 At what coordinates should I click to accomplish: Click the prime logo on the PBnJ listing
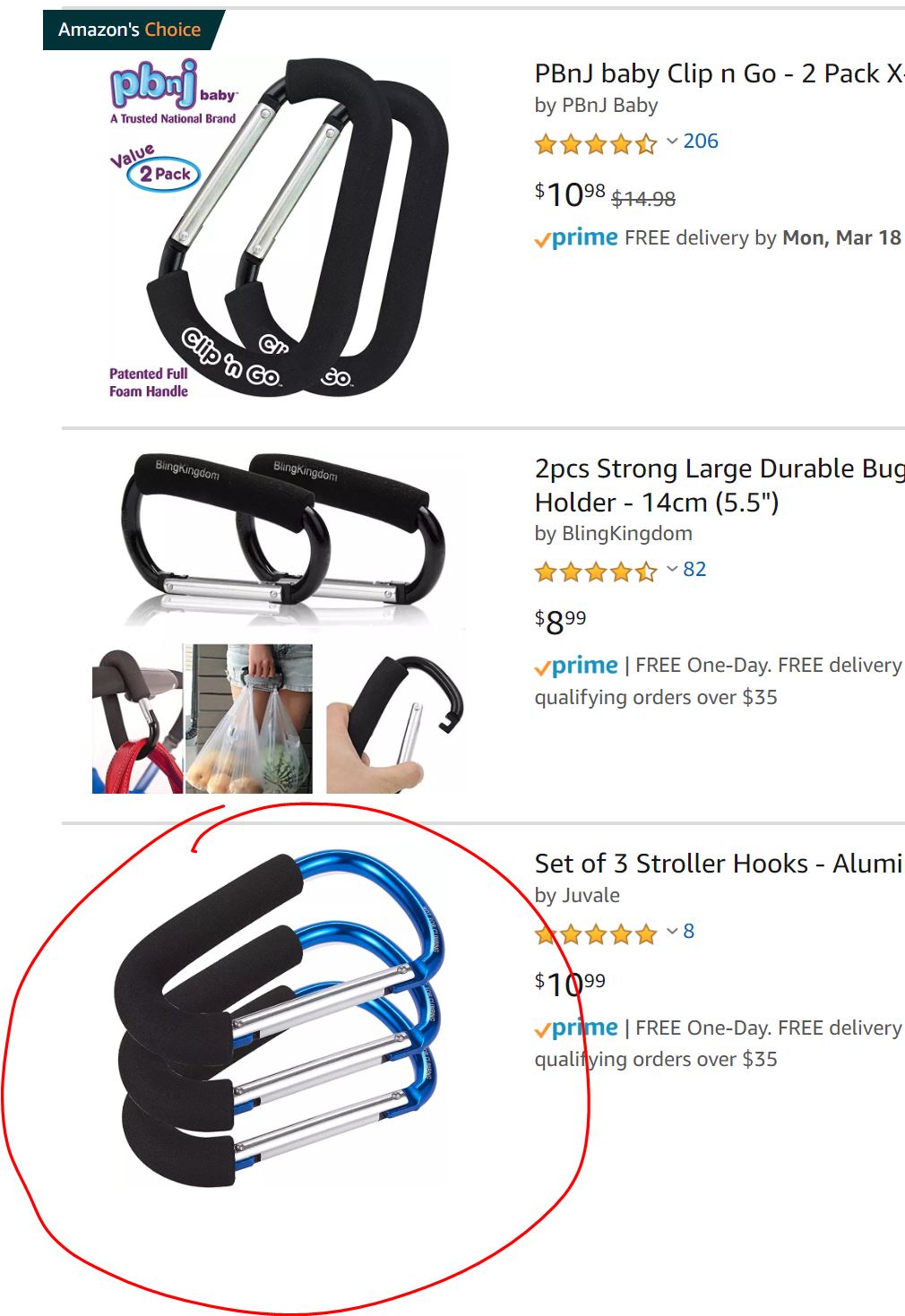click(576, 238)
